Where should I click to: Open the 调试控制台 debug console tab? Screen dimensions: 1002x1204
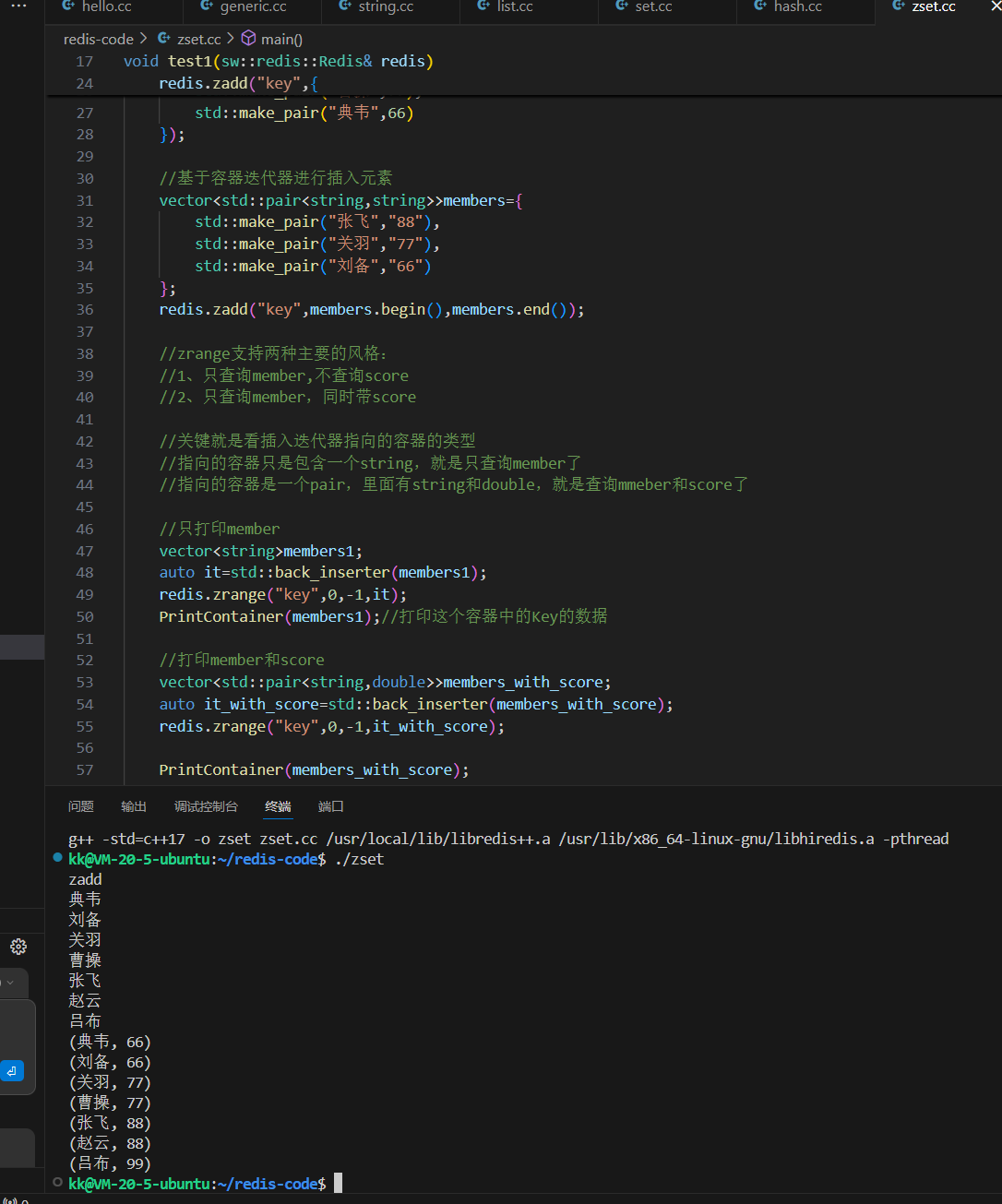pos(206,806)
